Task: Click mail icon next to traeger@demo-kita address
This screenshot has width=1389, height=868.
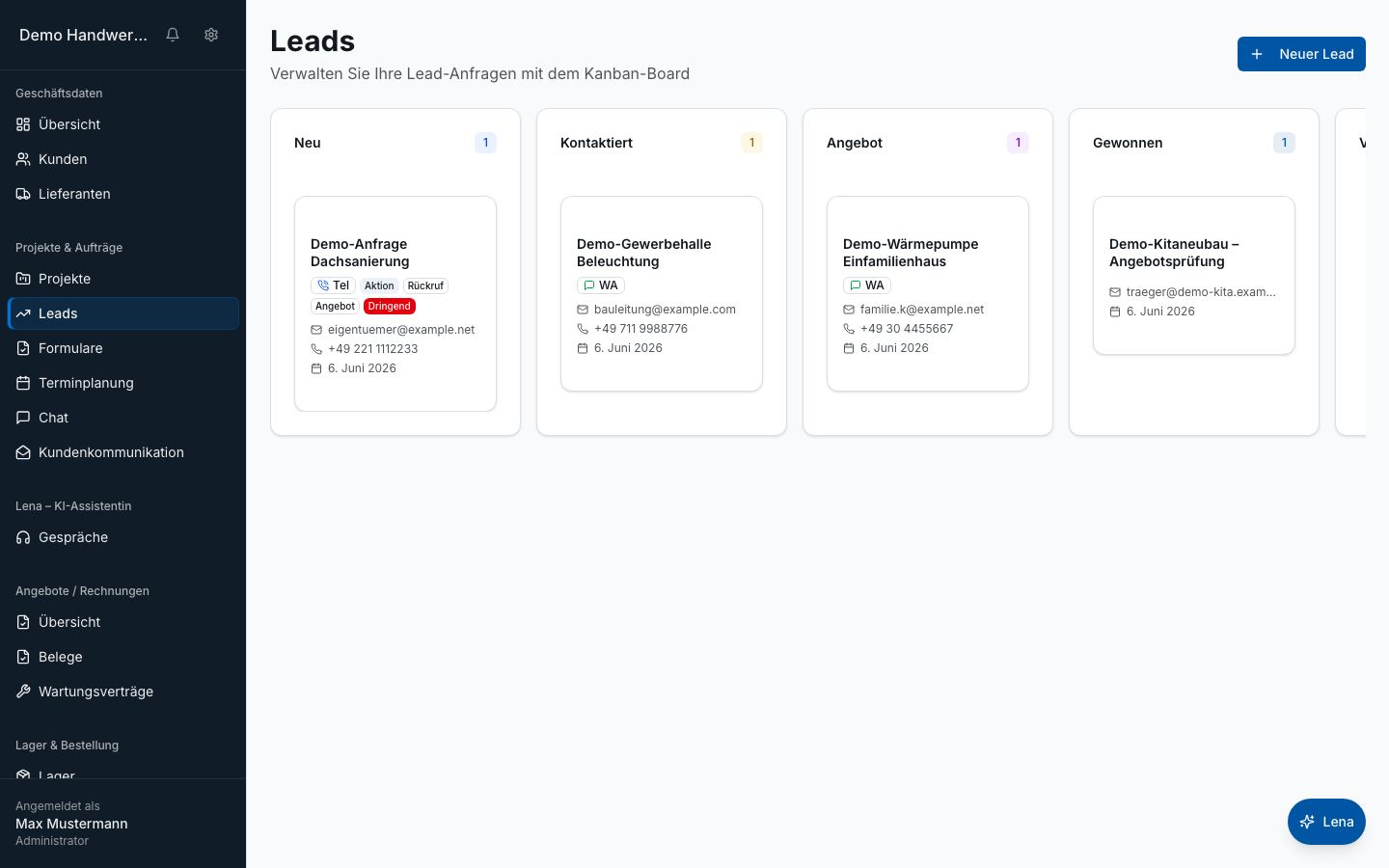Action: (x=1115, y=292)
